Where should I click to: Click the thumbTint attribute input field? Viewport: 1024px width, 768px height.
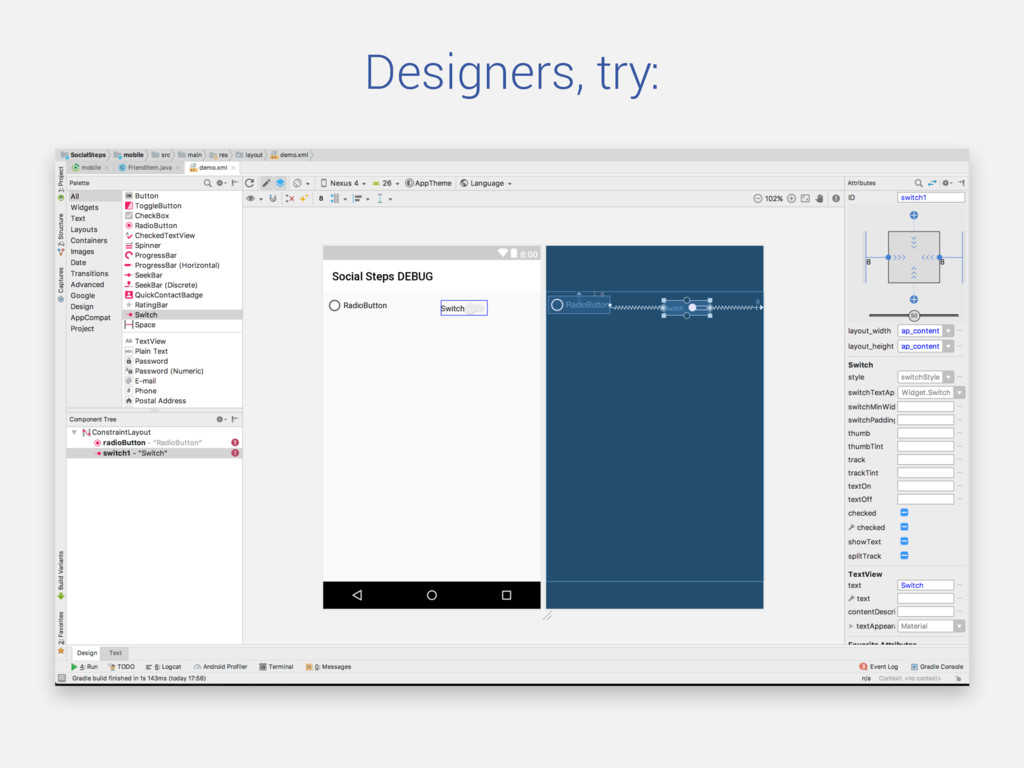point(925,447)
